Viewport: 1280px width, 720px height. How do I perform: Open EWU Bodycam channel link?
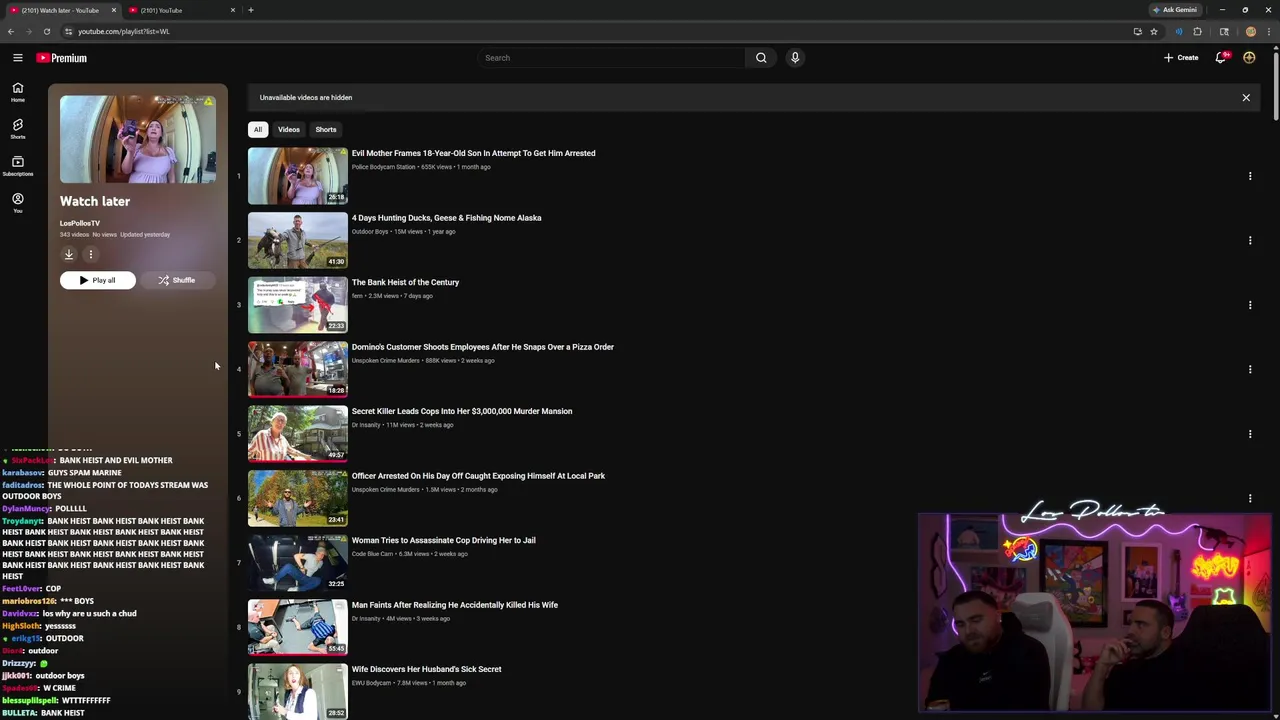(371, 683)
